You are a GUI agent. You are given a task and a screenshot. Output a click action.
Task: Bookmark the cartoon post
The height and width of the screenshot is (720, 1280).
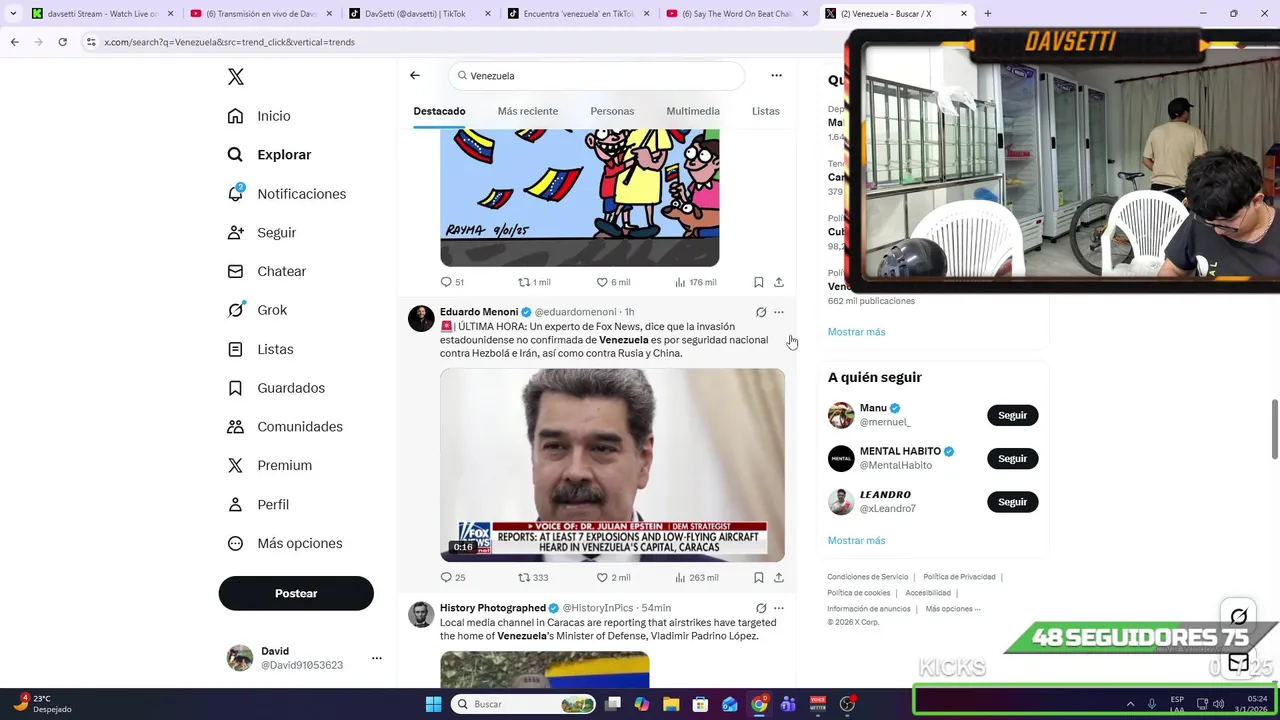[759, 282]
